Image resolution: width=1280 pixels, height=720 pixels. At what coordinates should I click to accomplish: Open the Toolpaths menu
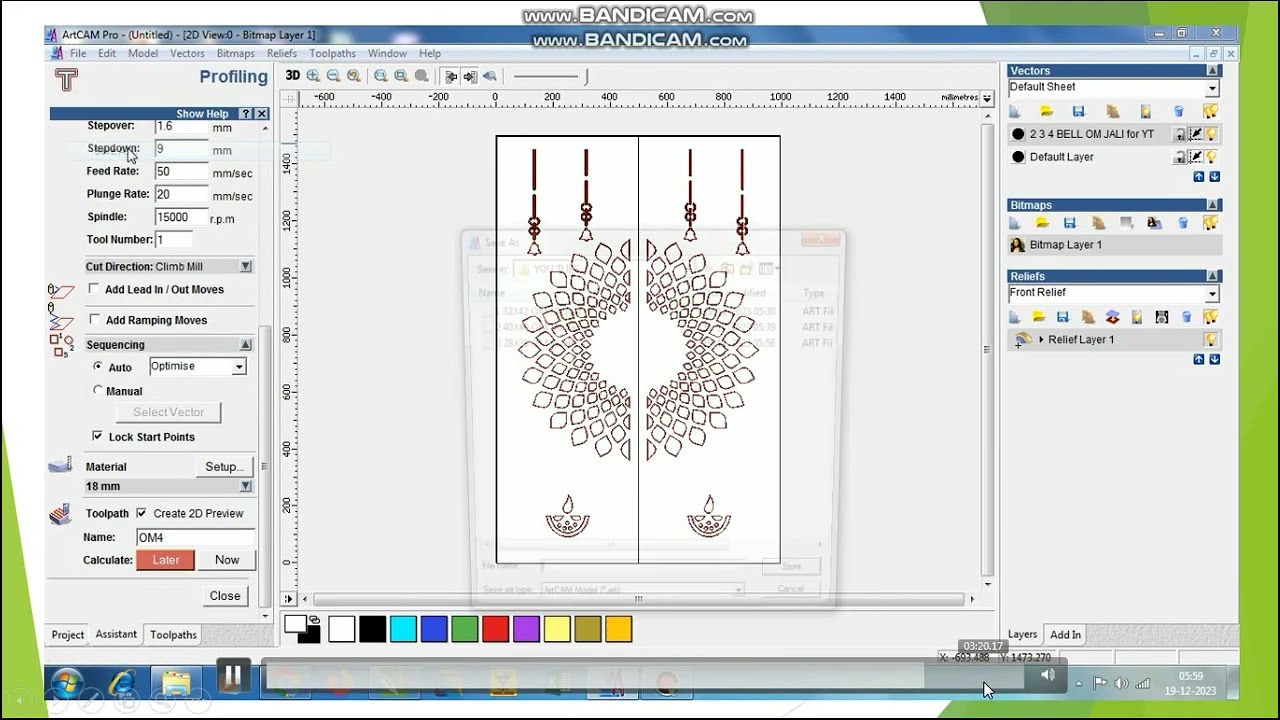332,54
